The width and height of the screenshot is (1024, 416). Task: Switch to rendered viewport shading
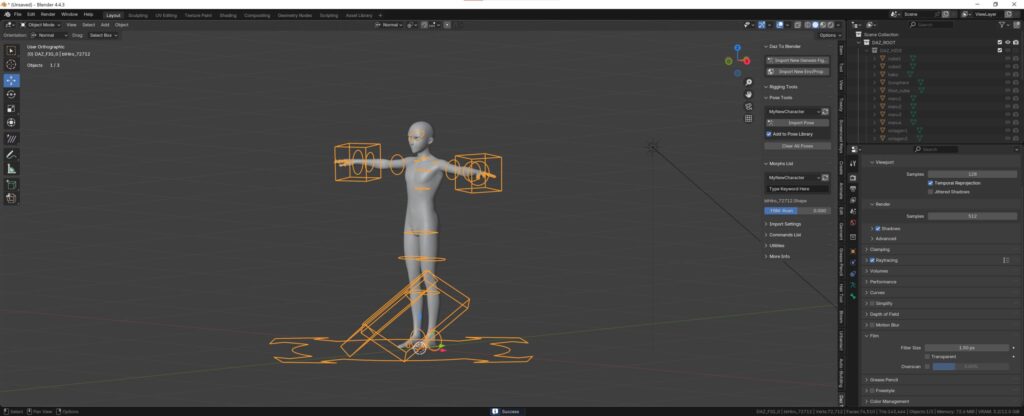[x=829, y=25]
